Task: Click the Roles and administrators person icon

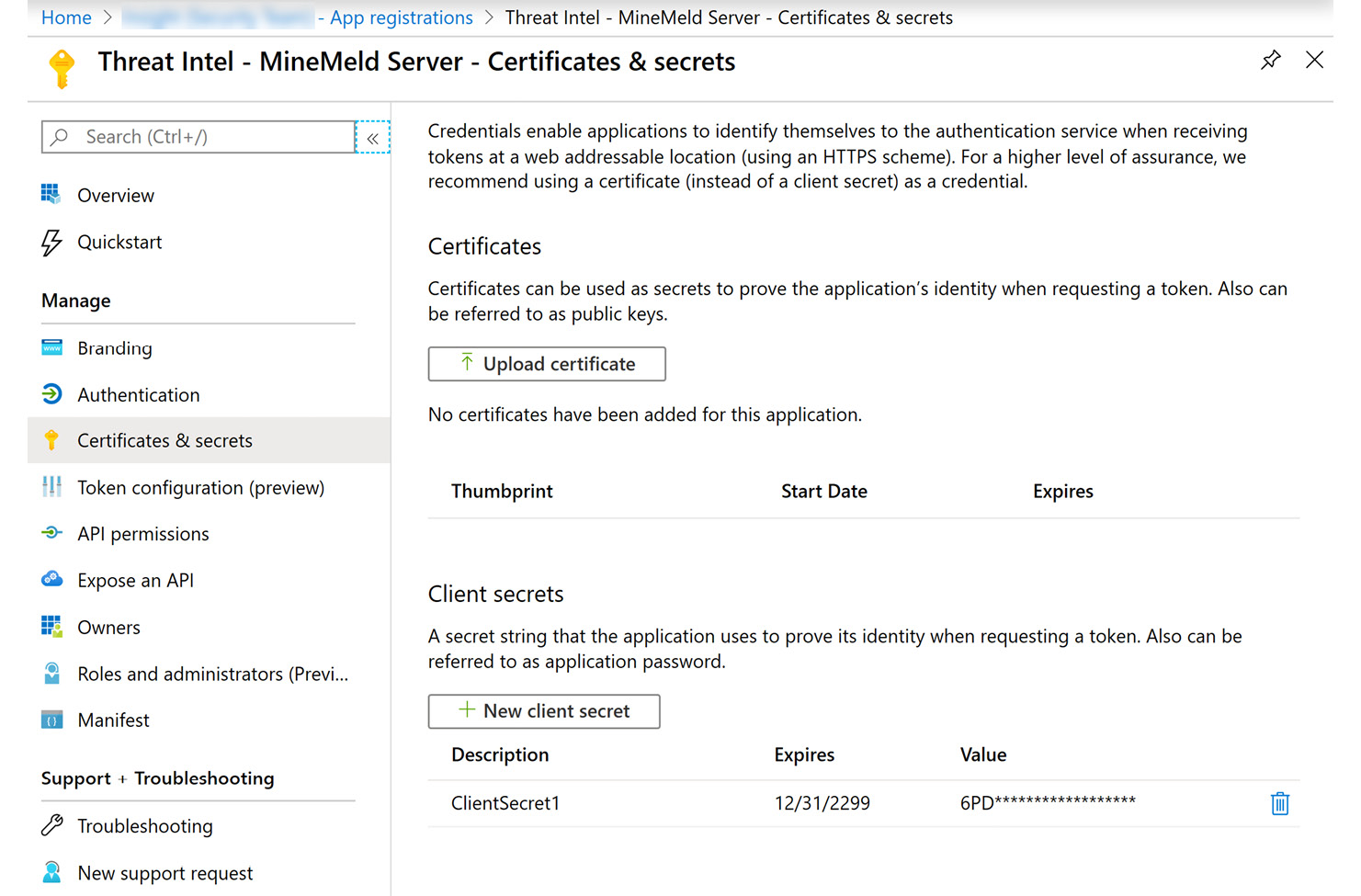Action: point(51,674)
